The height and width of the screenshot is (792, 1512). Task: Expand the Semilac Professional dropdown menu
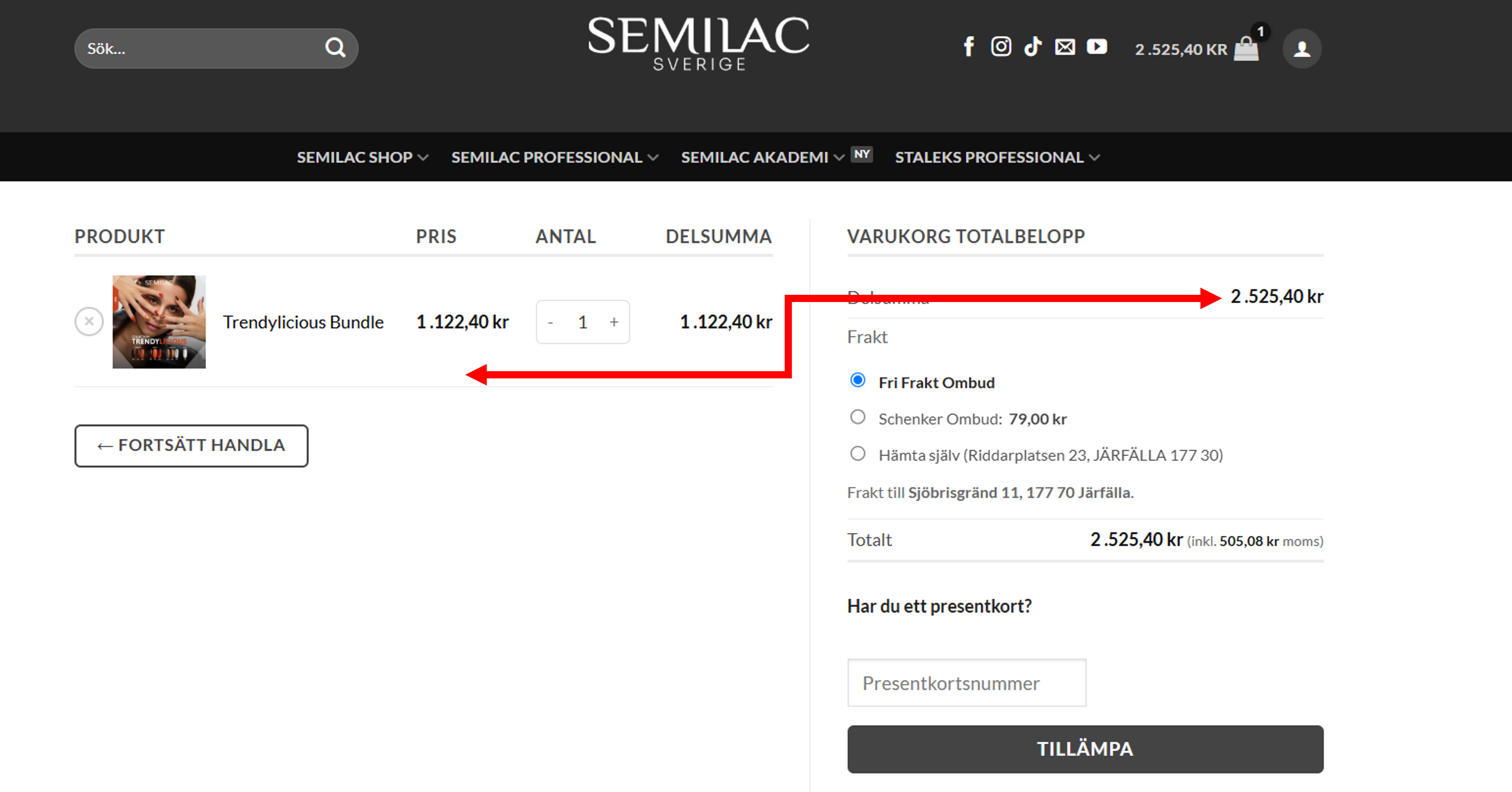tap(554, 157)
